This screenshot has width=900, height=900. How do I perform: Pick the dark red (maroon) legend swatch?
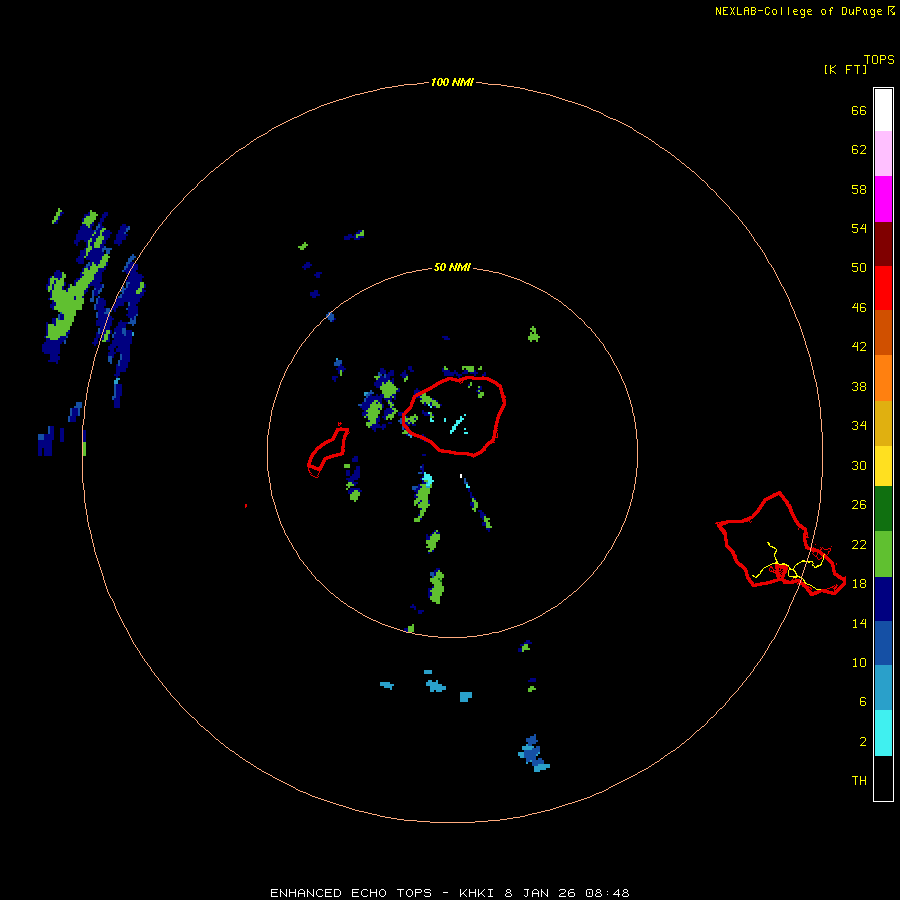click(883, 244)
